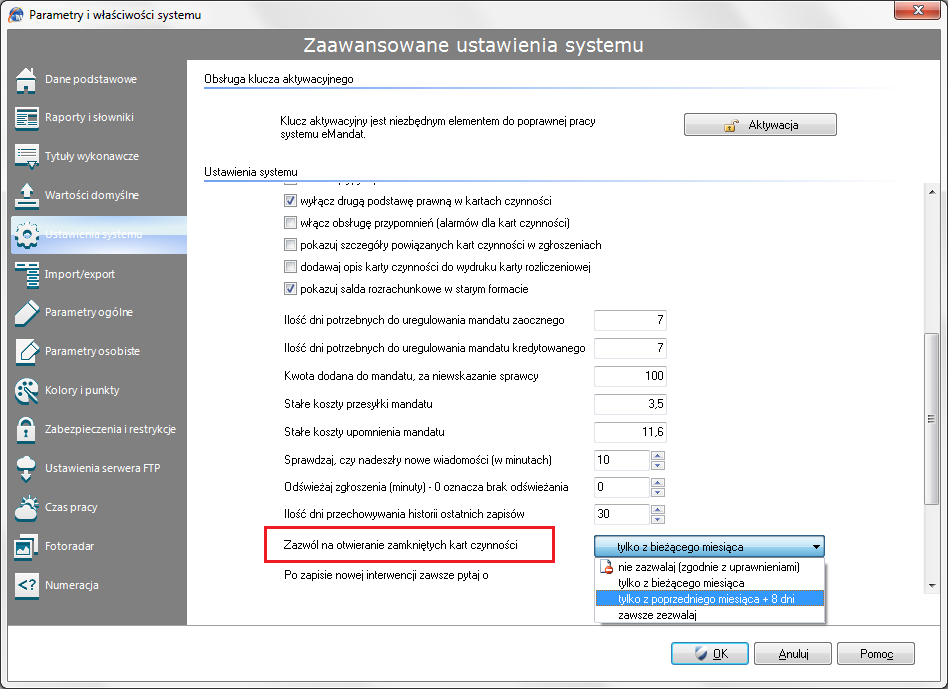The width and height of the screenshot is (948, 689).
Task: Increase the history retention days spinner value
Action: (657, 509)
